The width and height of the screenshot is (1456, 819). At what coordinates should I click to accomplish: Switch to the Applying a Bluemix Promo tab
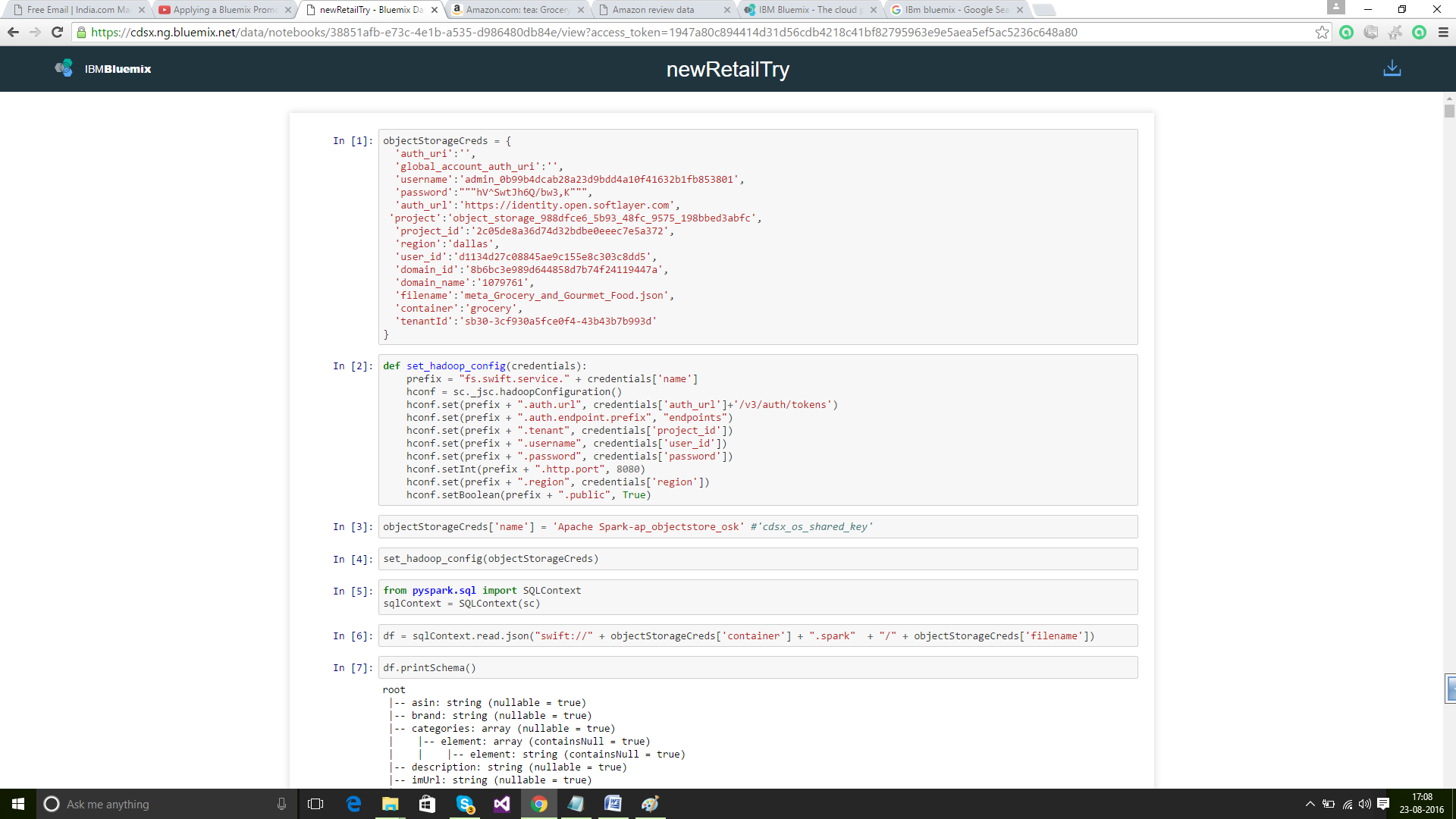click(x=224, y=10)
